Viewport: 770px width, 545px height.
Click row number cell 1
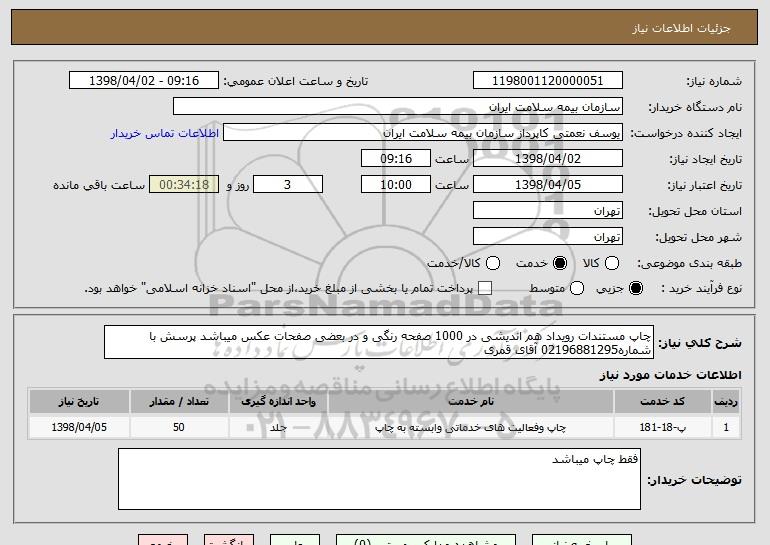[726, 427]
